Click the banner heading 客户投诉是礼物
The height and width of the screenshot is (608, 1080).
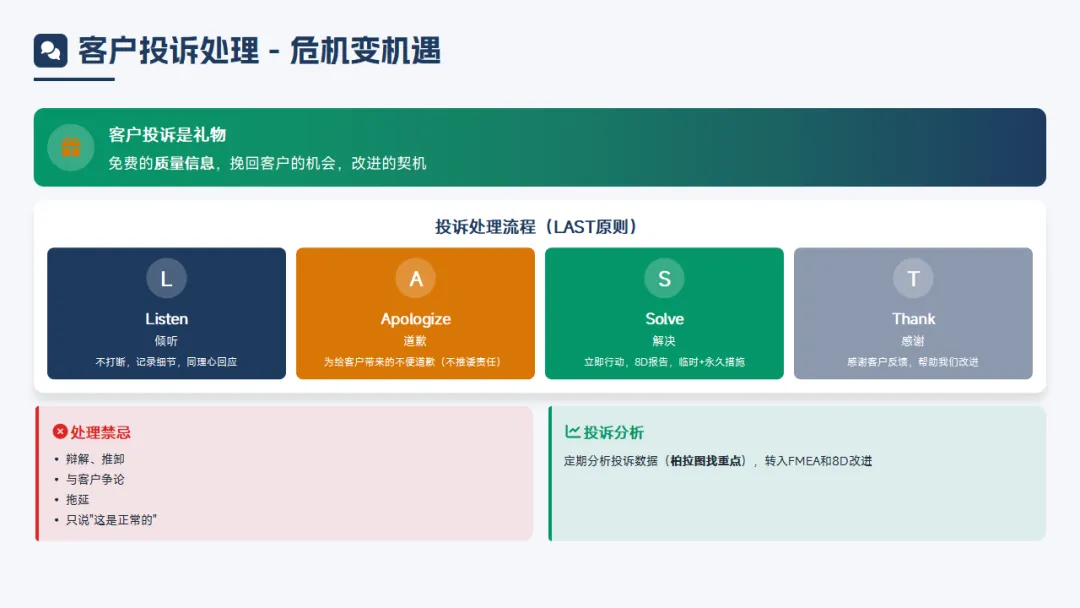pos(167,134)
